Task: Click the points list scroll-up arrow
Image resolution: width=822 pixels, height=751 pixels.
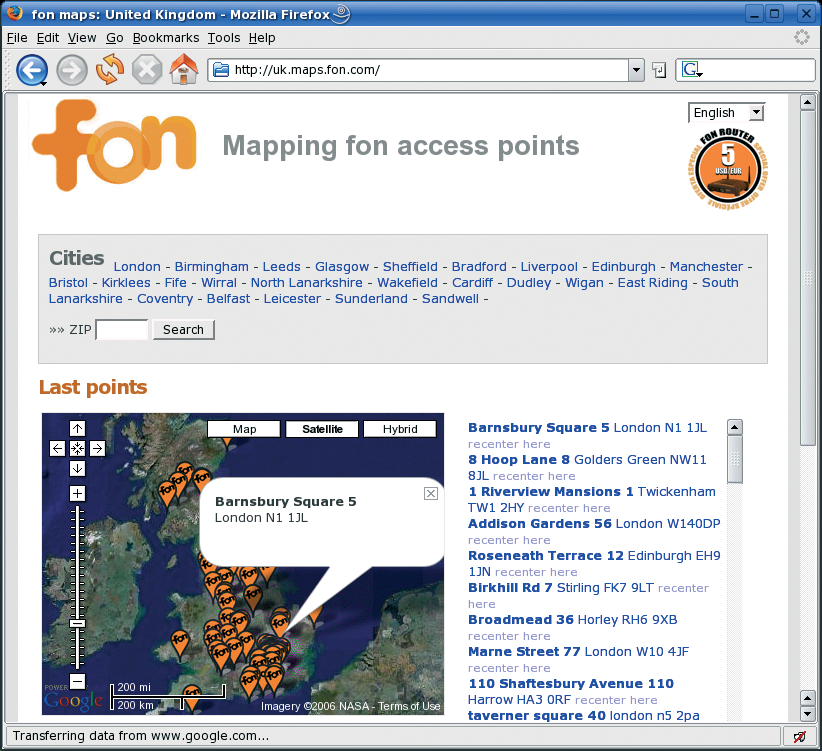Action: coord(735,427)
